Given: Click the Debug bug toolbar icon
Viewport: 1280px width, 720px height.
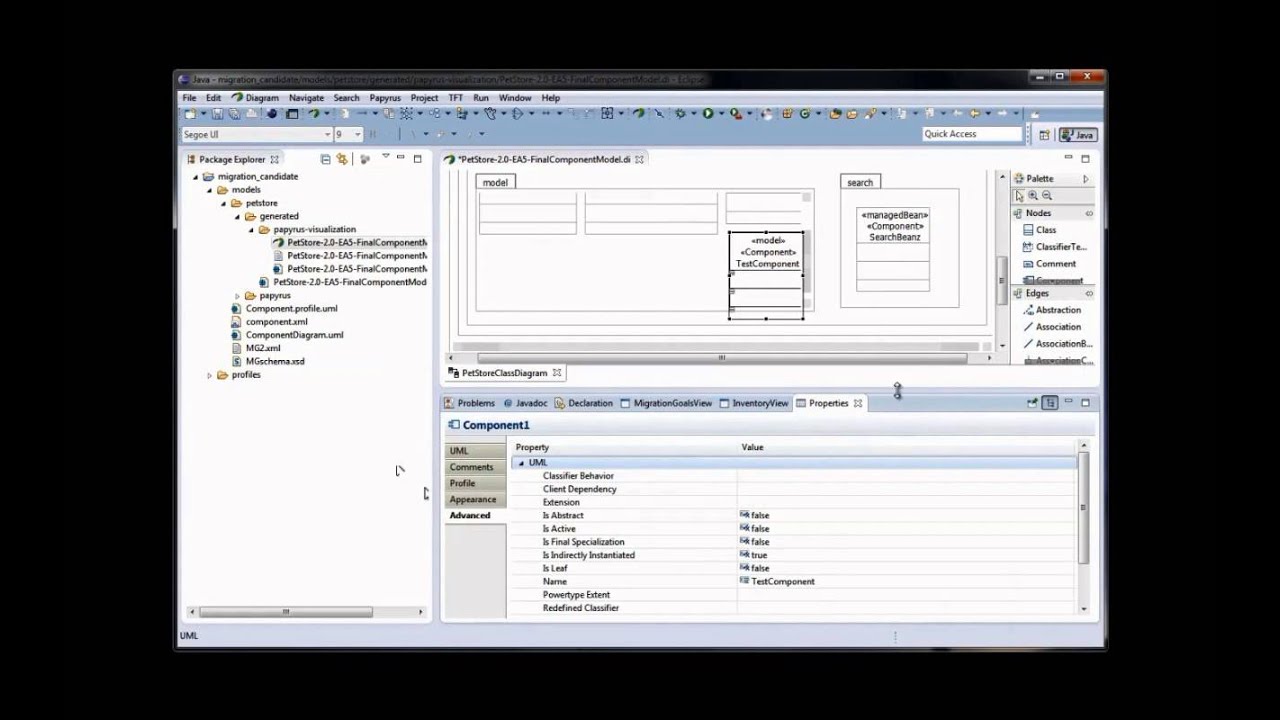Looking at the screenshot, I should click(681, 114).
